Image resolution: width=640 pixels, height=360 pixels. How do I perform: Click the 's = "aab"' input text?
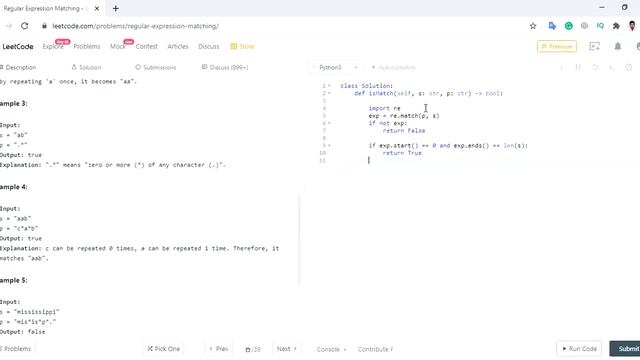[x=16, y=219]
